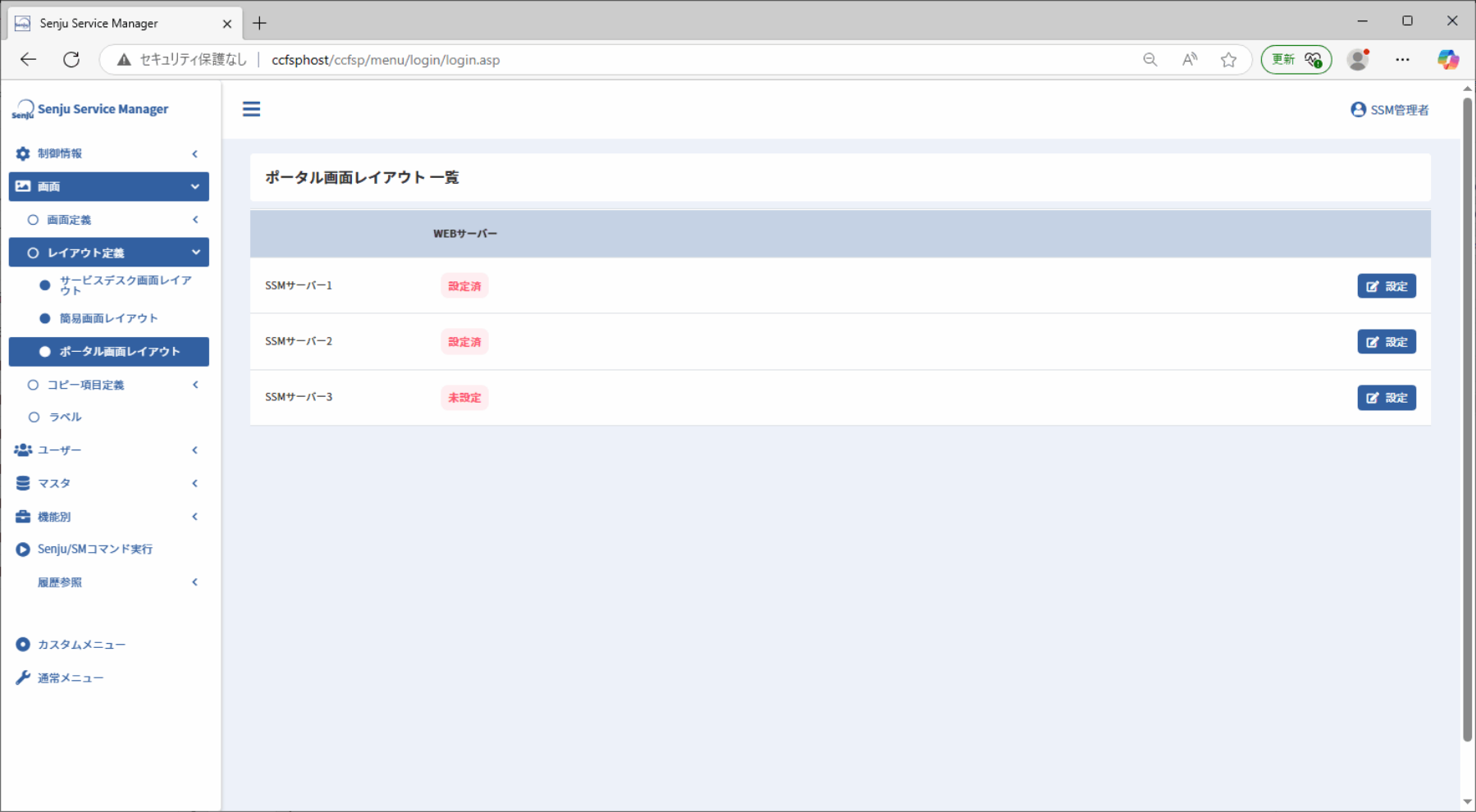Collapse the レイアウト定義 section chevron

(195, 253)
